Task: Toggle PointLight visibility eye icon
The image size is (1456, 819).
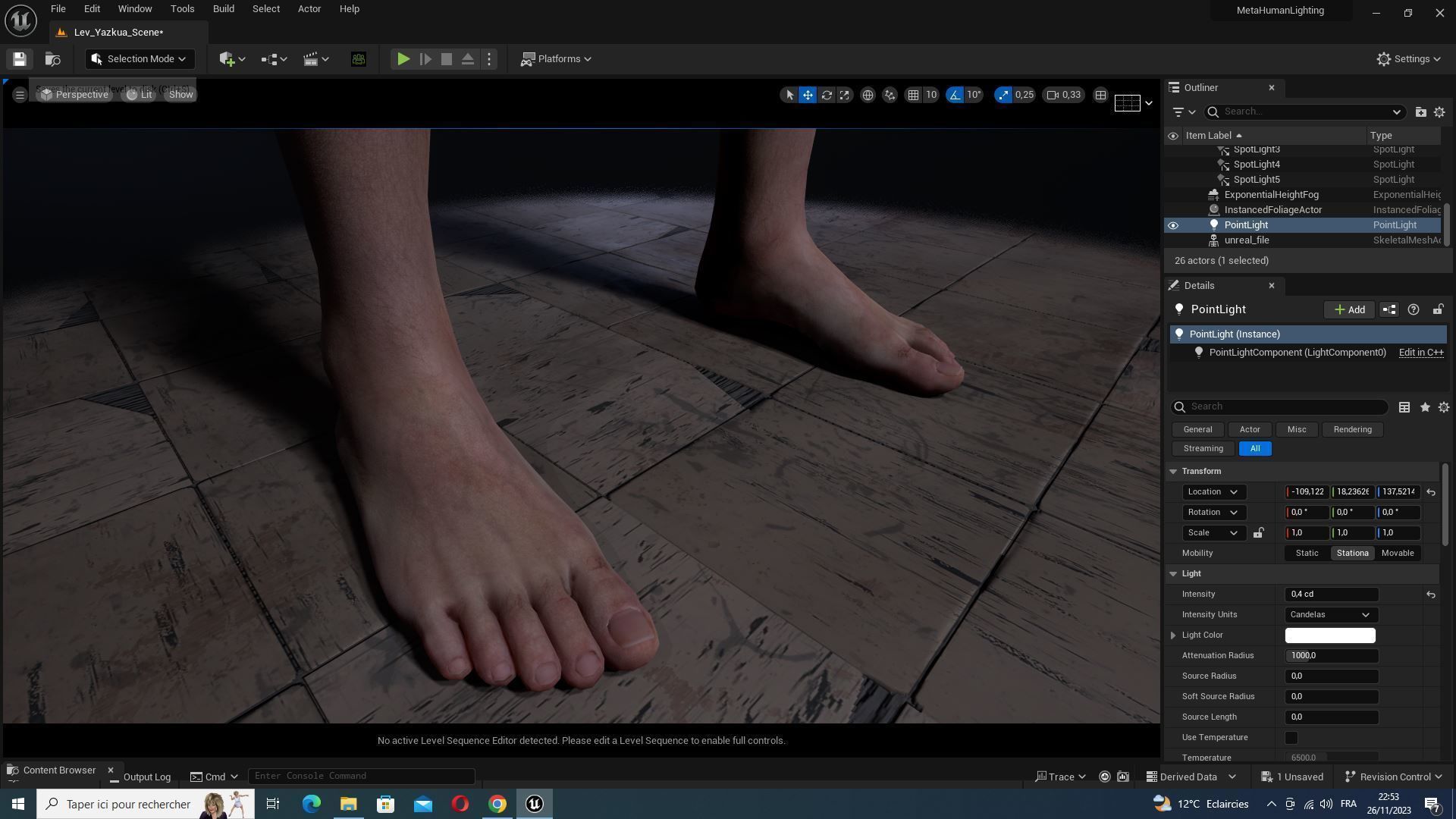Action: 1173,225
